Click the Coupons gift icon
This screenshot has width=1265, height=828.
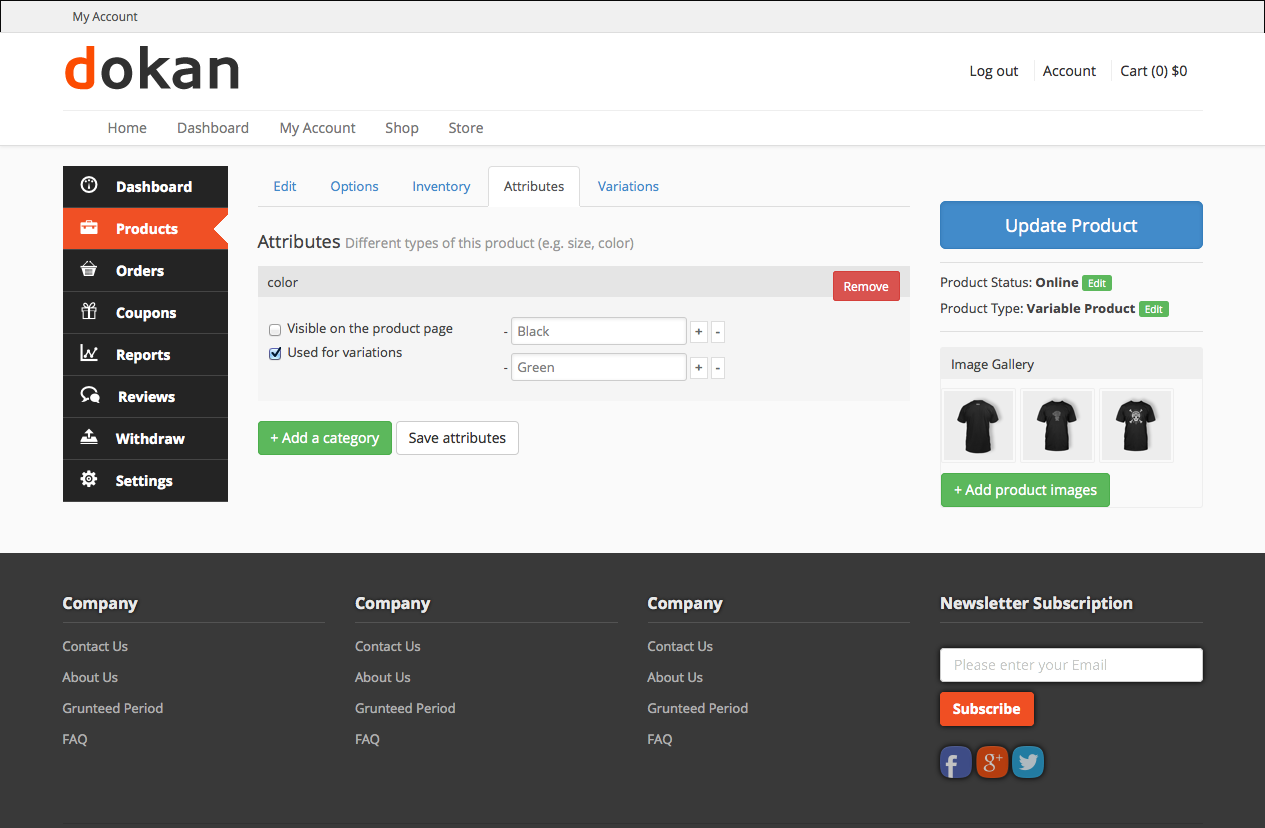point(89,312)
